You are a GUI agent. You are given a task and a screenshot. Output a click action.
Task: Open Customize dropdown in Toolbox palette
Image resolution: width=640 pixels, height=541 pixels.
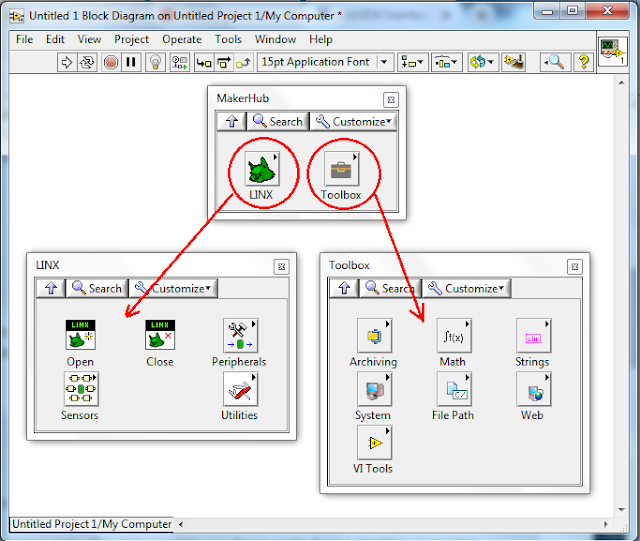point(467,288)
